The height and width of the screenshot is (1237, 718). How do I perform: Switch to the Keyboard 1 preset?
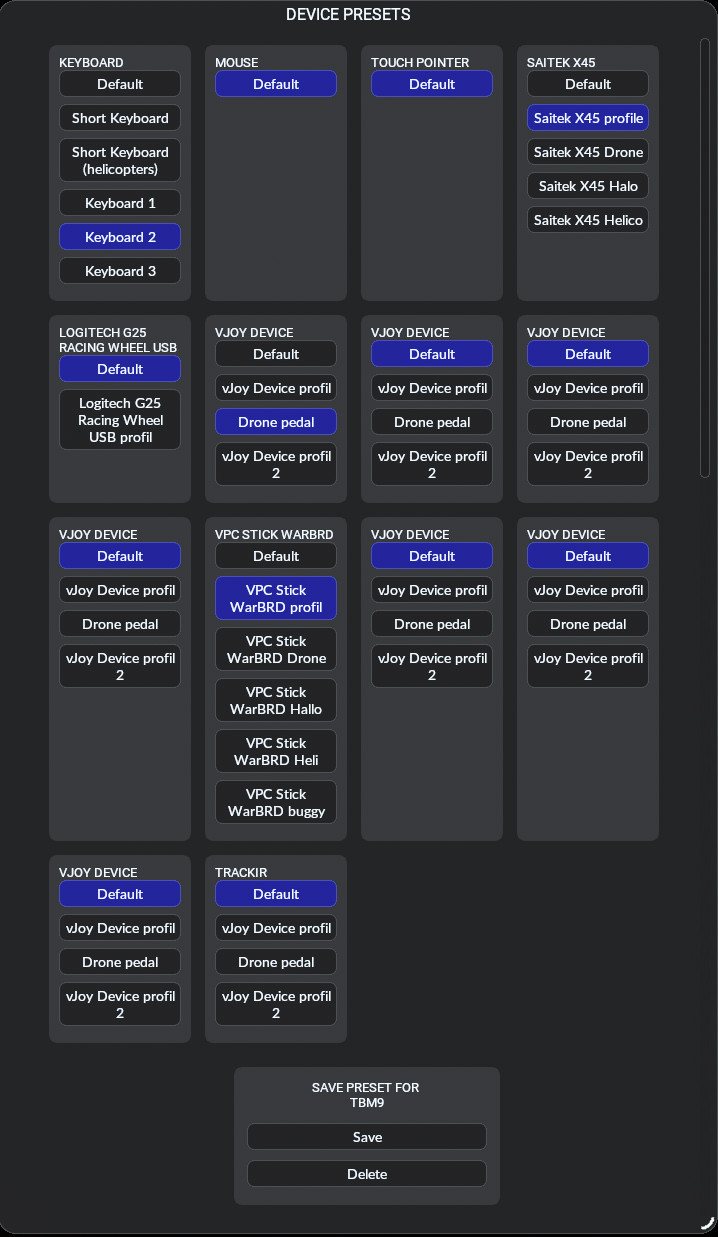tap(119, 202)
